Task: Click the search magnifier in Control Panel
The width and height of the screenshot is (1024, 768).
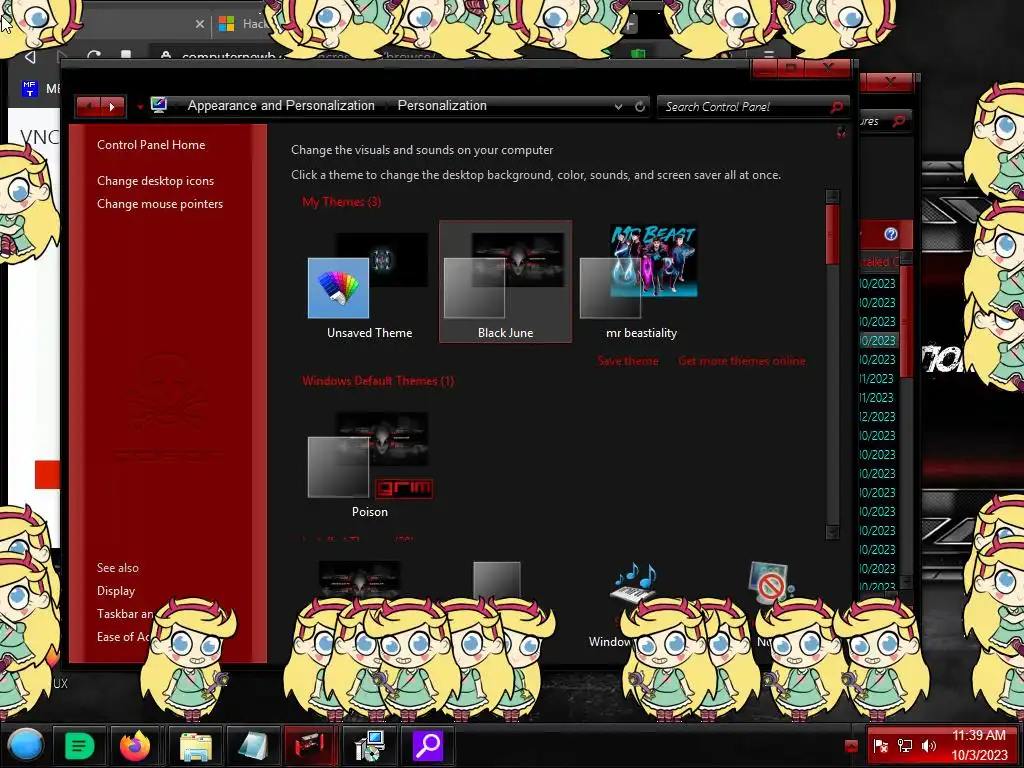Action: tap(837, 106)
